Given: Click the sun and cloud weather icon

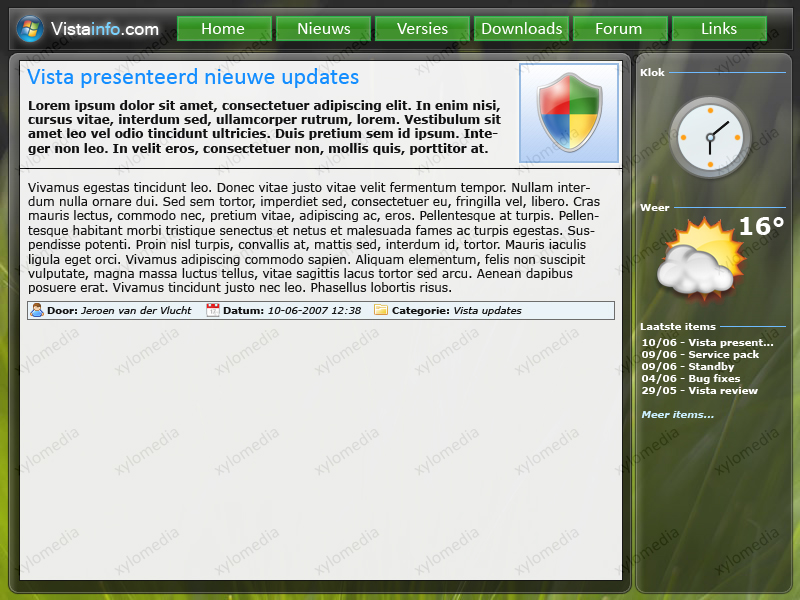Looking at the screenshot, I should point(700,260).
